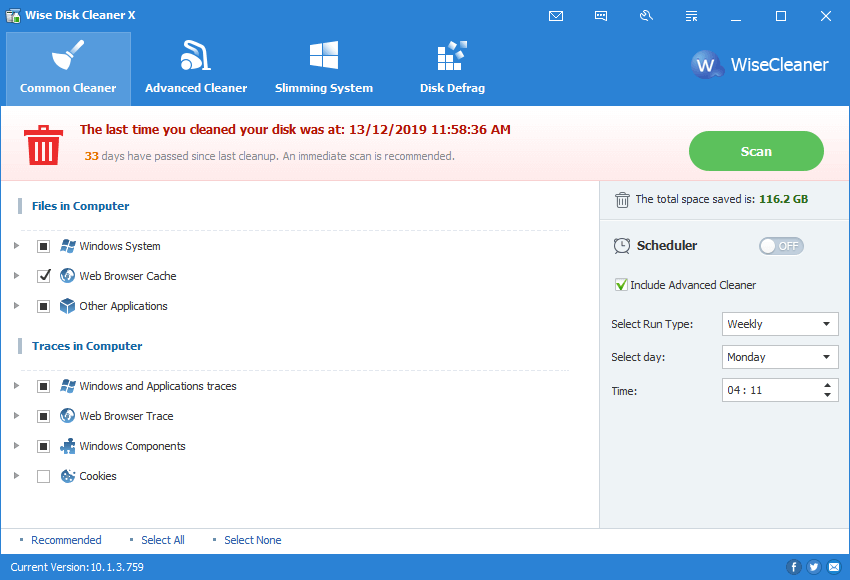Select the Recommended link
The image size is (850, 580).
point(66,540)
